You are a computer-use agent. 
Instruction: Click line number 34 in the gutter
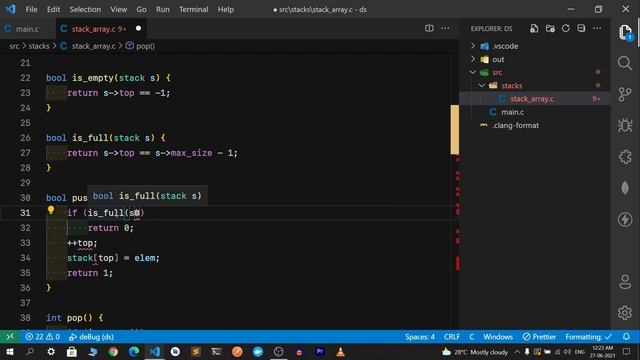(25, 258)
